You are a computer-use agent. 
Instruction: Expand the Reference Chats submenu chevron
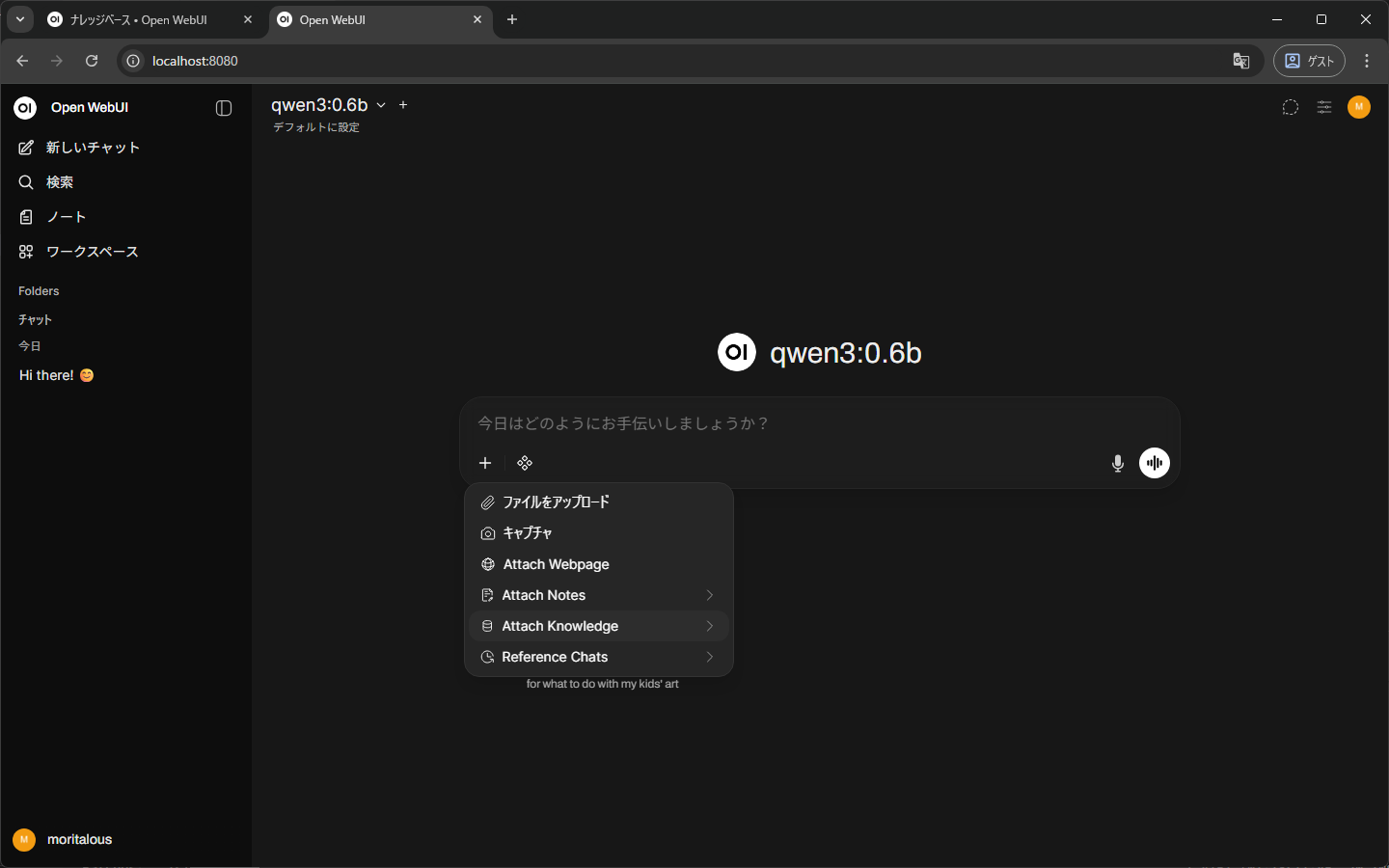tap(710, 657)
